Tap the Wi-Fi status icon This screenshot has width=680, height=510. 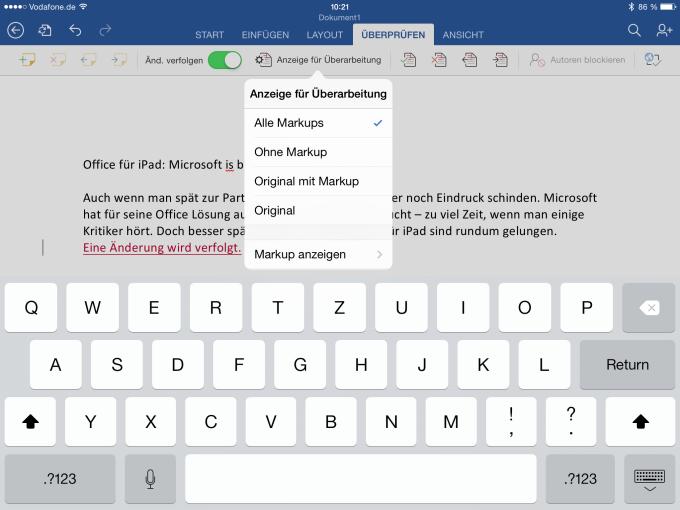(83, 7)
